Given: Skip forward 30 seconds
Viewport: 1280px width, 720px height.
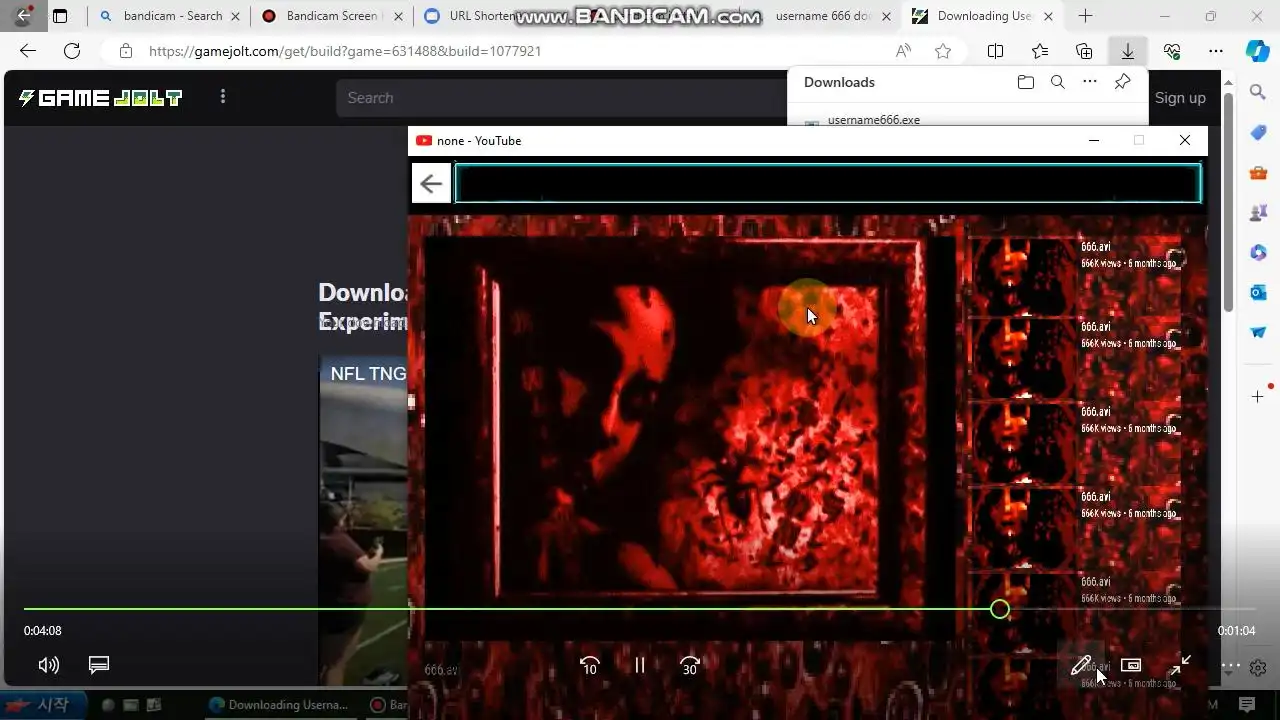Looking at the screenshot, I should coord(690,665).
